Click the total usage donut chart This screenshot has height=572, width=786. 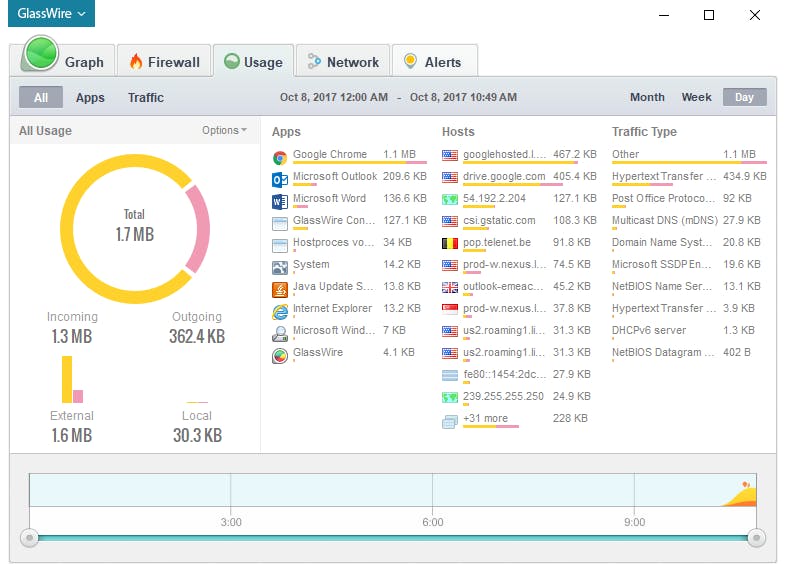[x=135, y=229]
